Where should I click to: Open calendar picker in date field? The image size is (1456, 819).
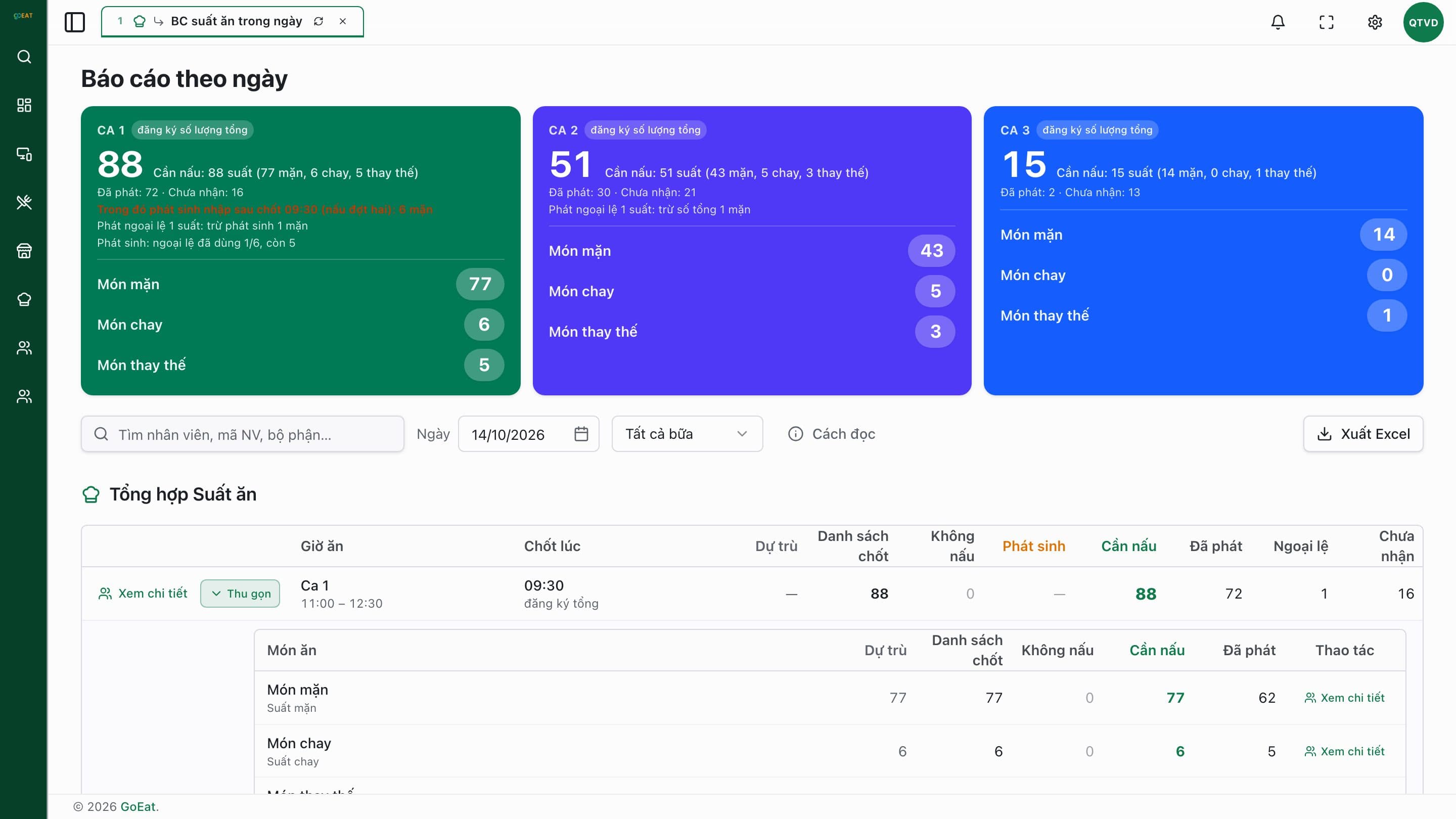[581, 434]
